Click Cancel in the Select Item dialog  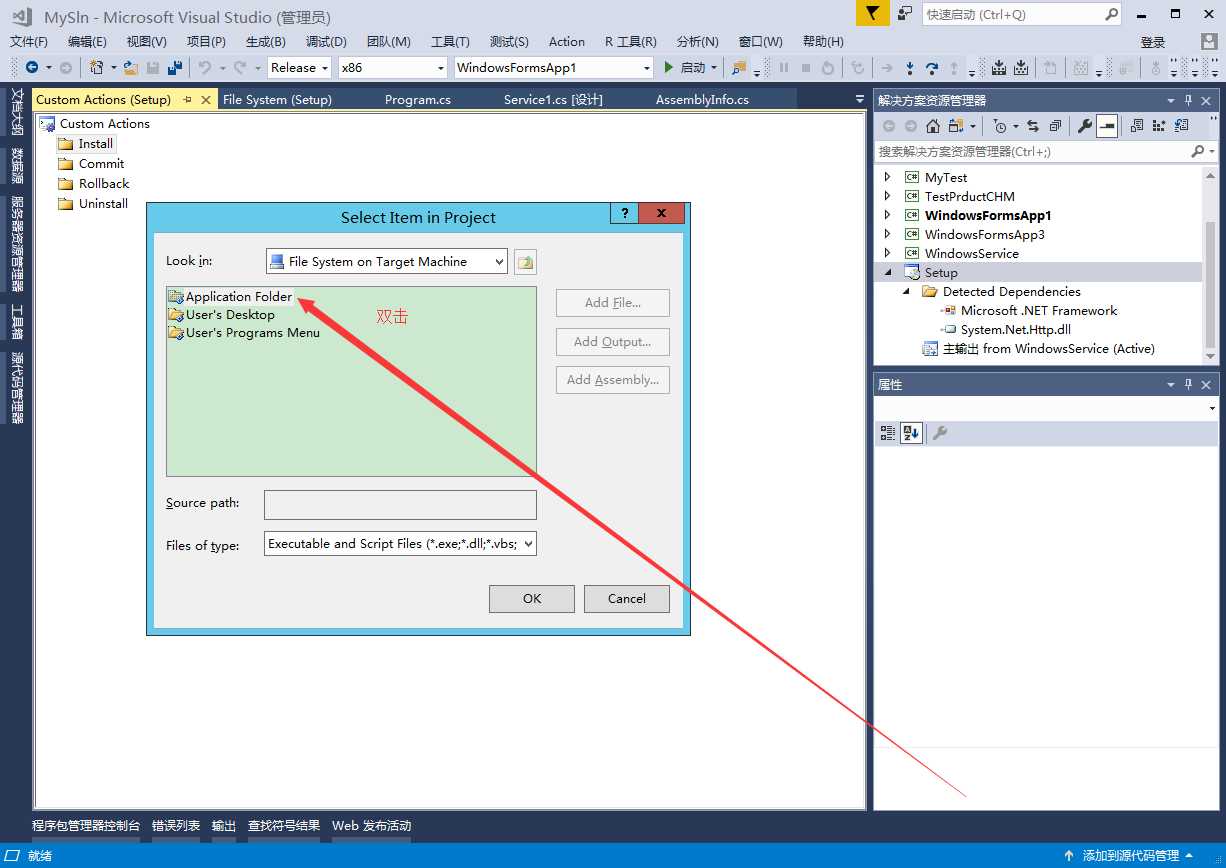(x=627, y=599)
